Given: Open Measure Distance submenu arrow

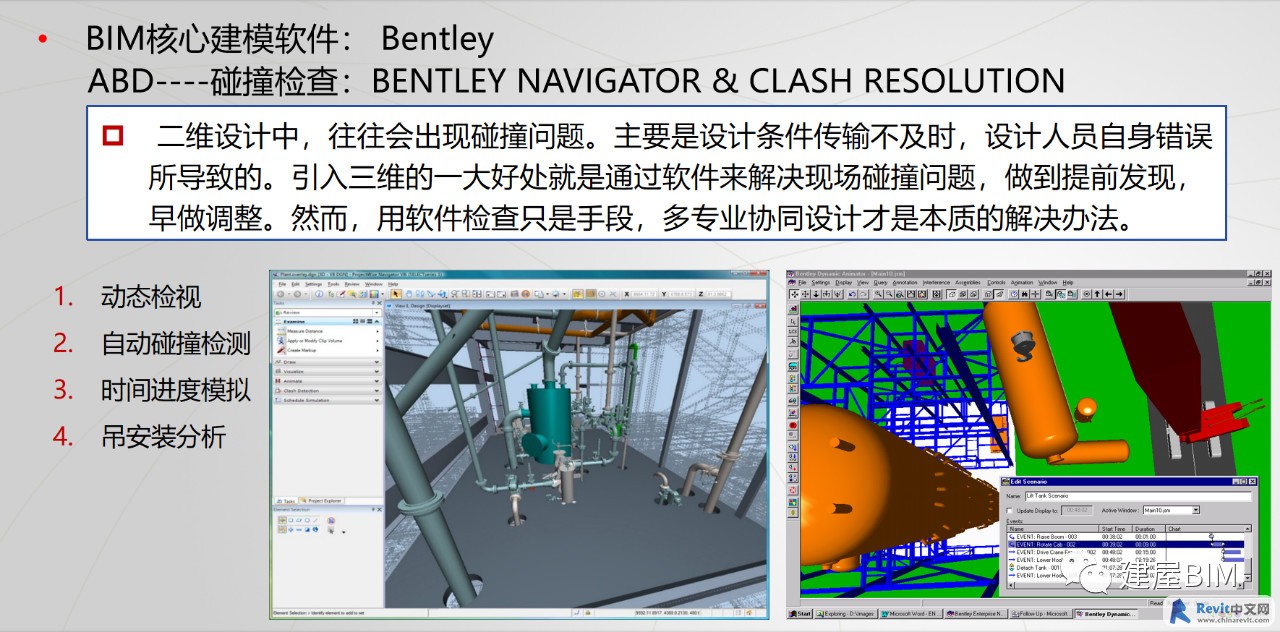Looking at the screenshot, I should point(377,331).
